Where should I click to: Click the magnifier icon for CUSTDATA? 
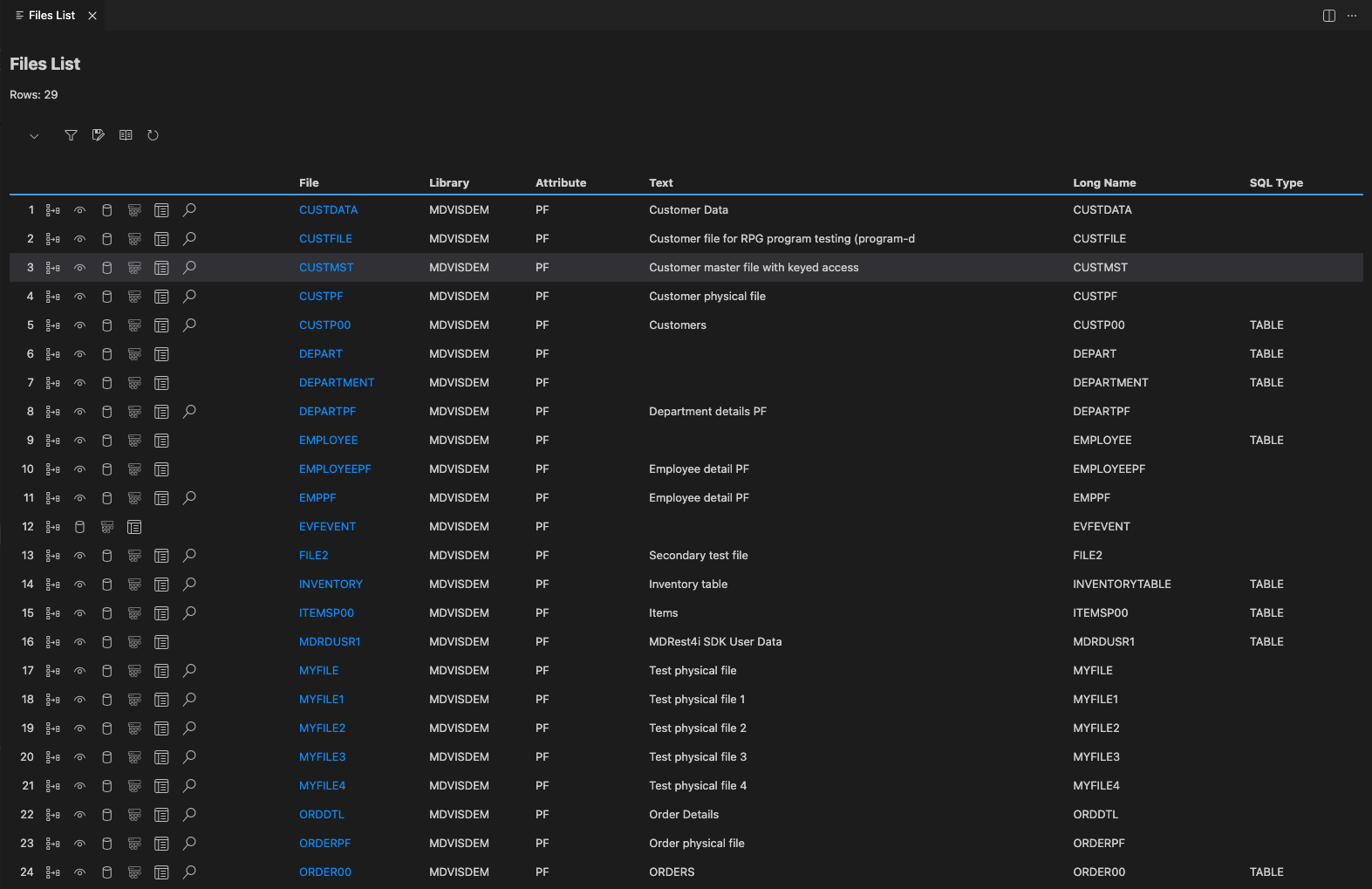pyautogui.click(x=189, y=210)
